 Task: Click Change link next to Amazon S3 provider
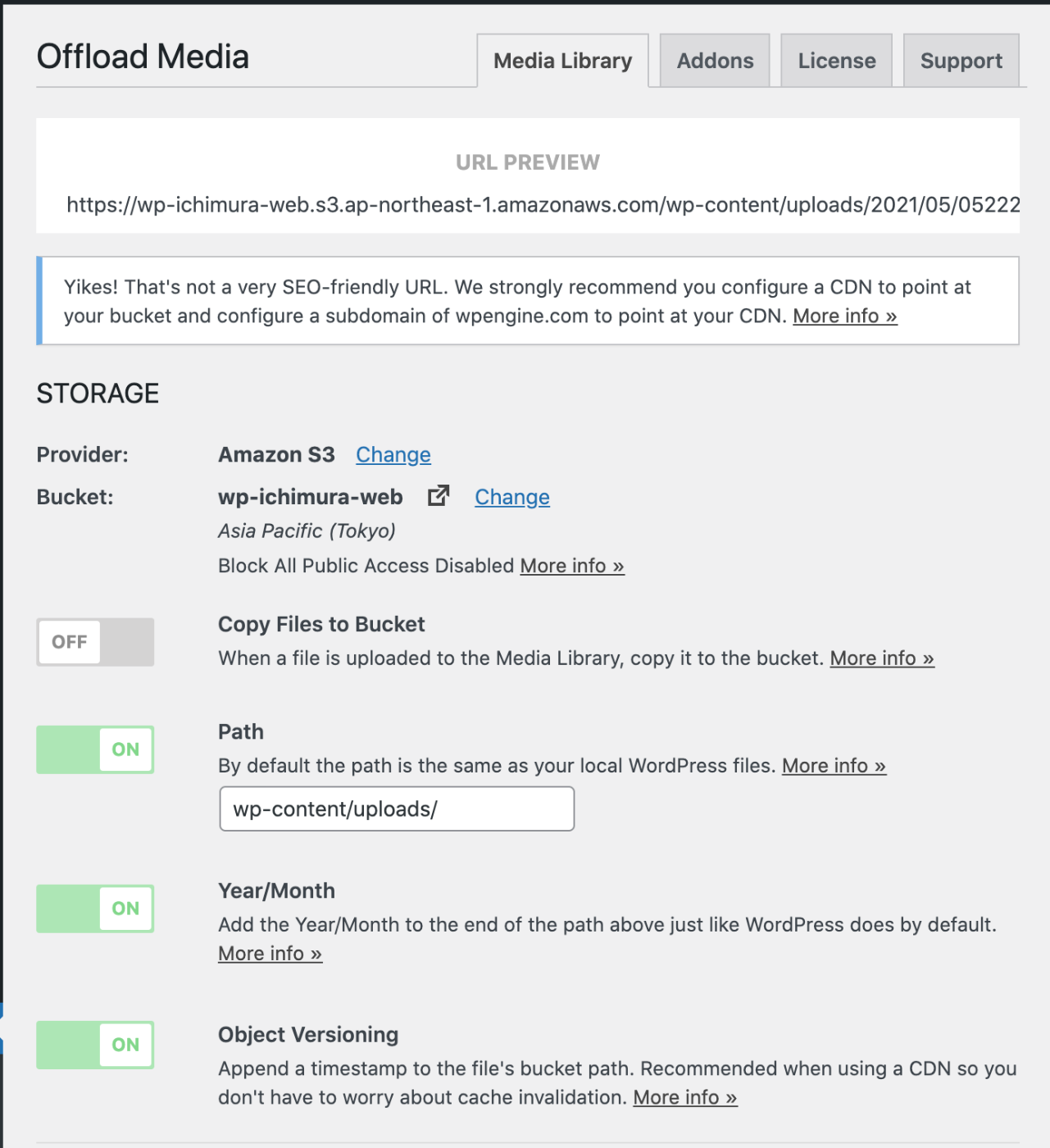pos(393,455)
